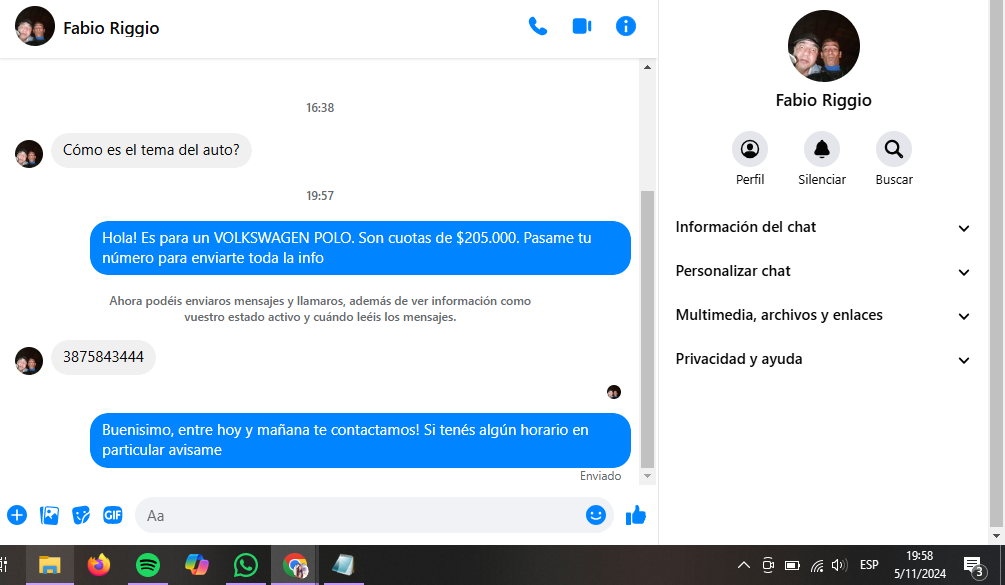
Task: Toggle the conversation information panel icon
Action: [x=626, y=27]
